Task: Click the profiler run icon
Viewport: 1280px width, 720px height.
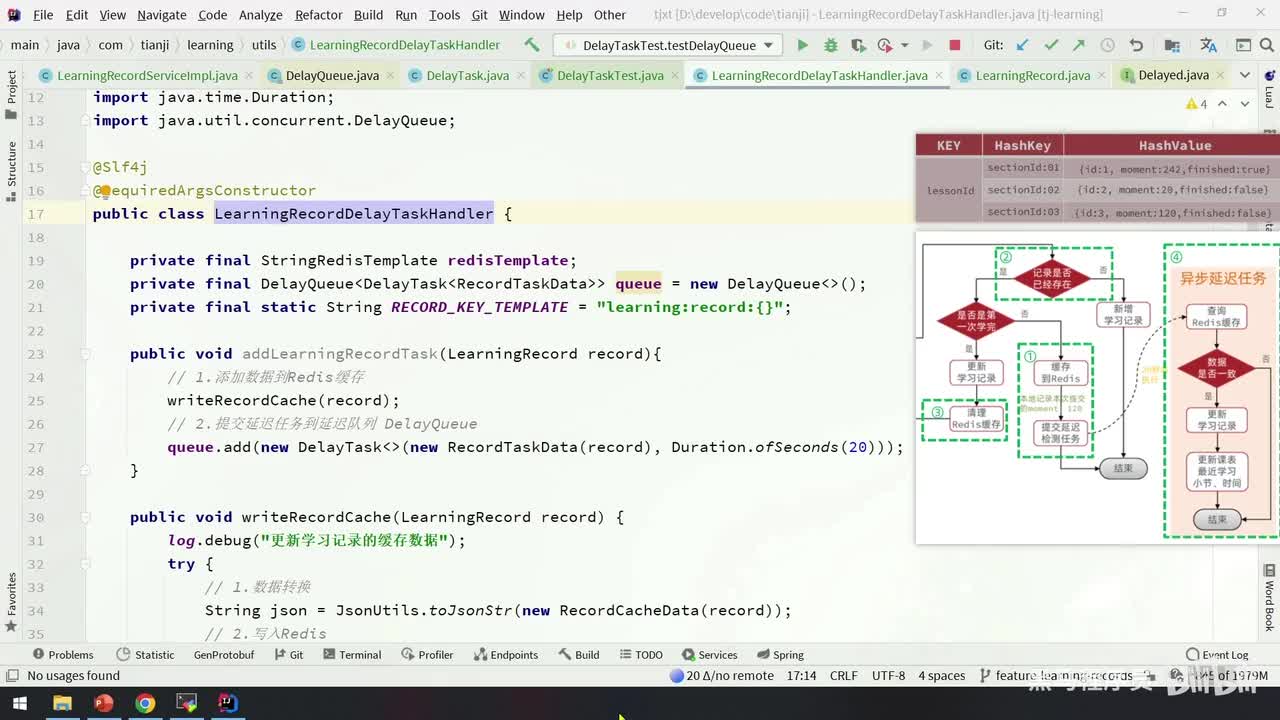Action: (x=884, y=45)
